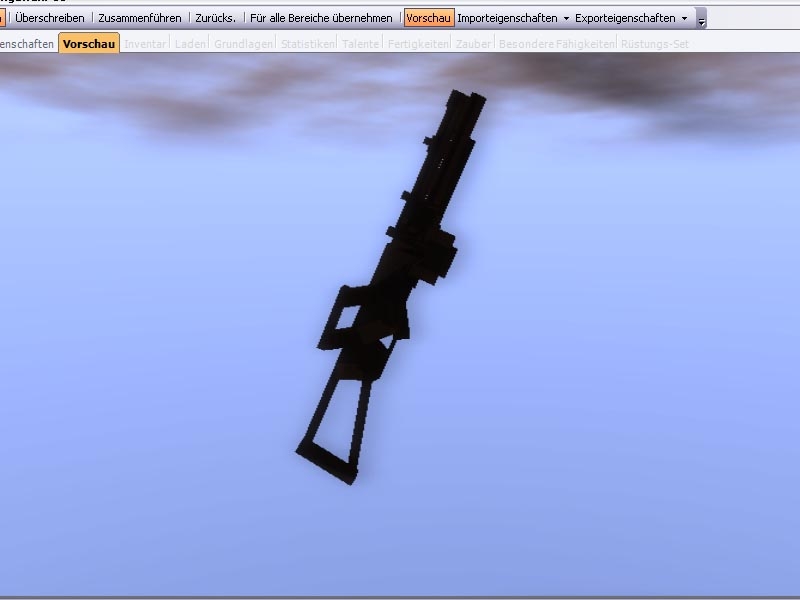Switch to the Laden tab

[x=190, y=44]
